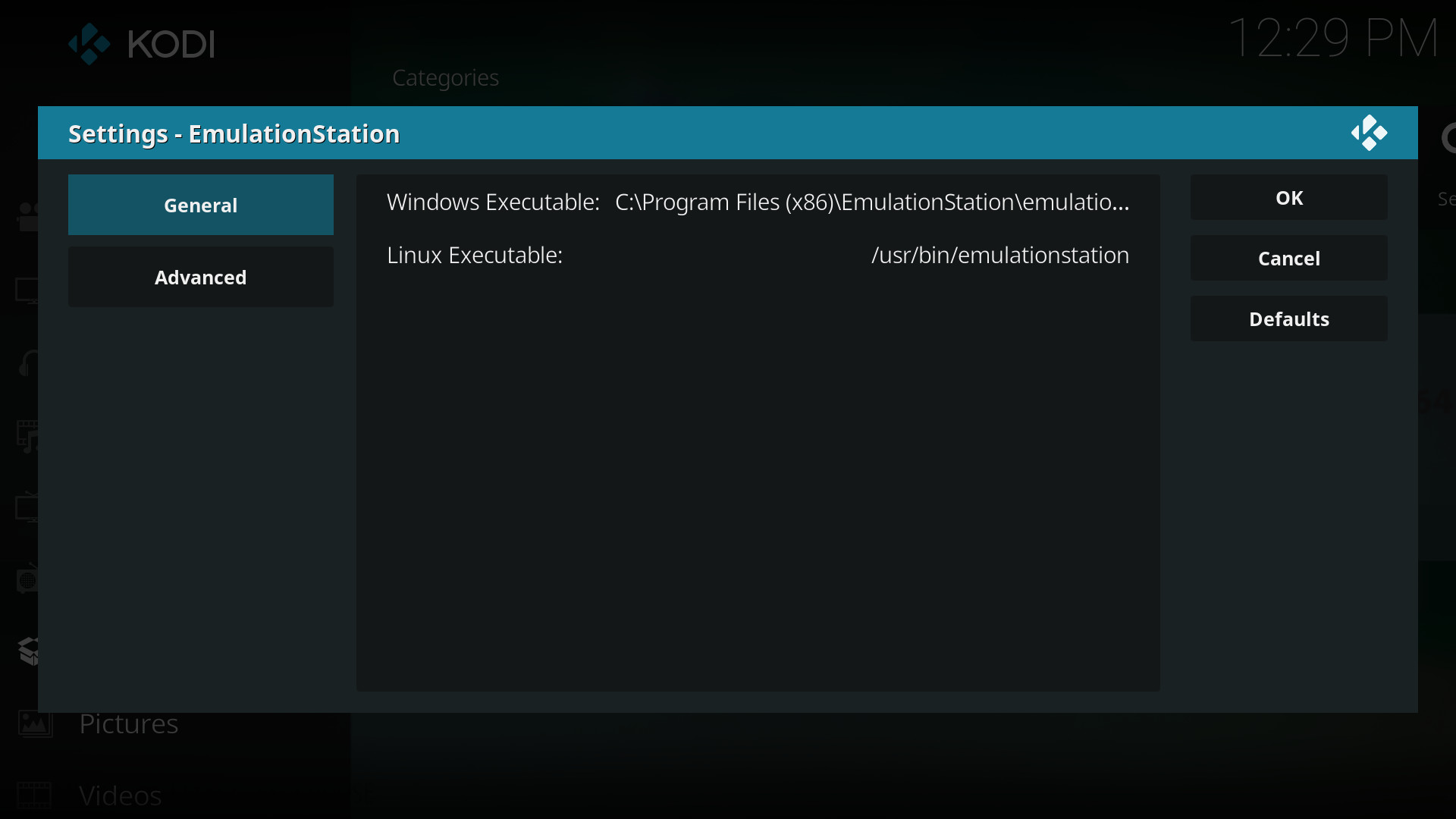Click the Add-ons open box icon
This screenshot has width=1456, height=819.
coord(29,651)
